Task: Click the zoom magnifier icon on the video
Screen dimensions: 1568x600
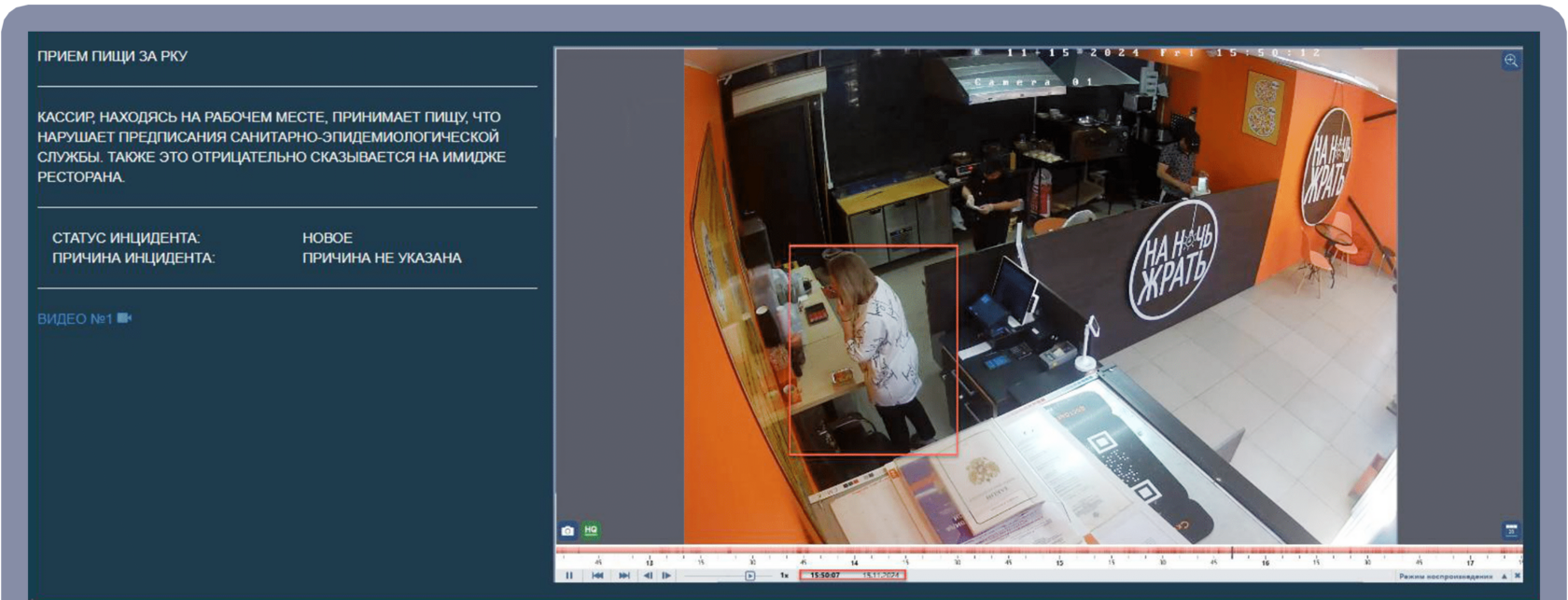Action: 1511,61
